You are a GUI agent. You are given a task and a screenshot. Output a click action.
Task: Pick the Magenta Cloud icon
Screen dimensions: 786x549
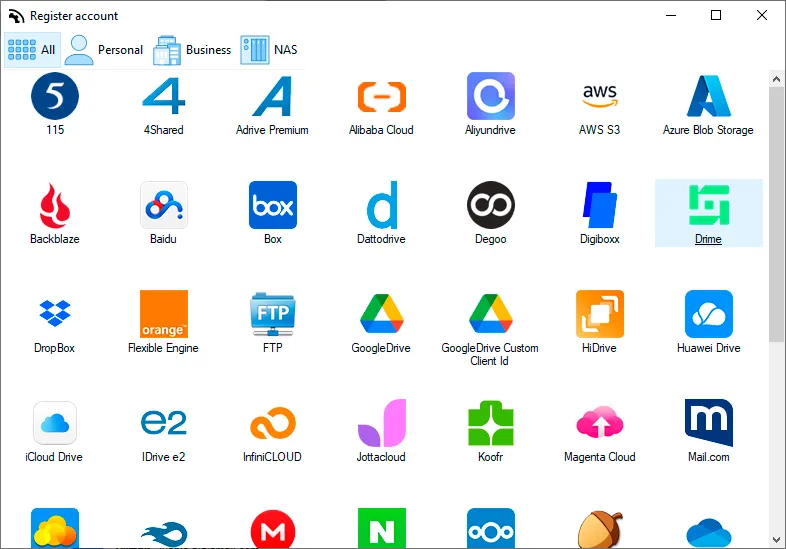coord(600,423)
